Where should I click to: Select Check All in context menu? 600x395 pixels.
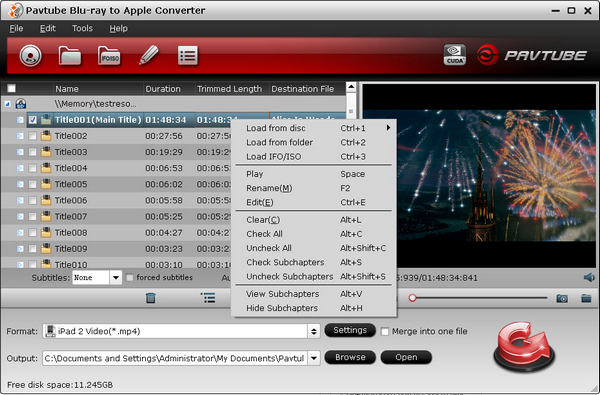pos(314,234)
